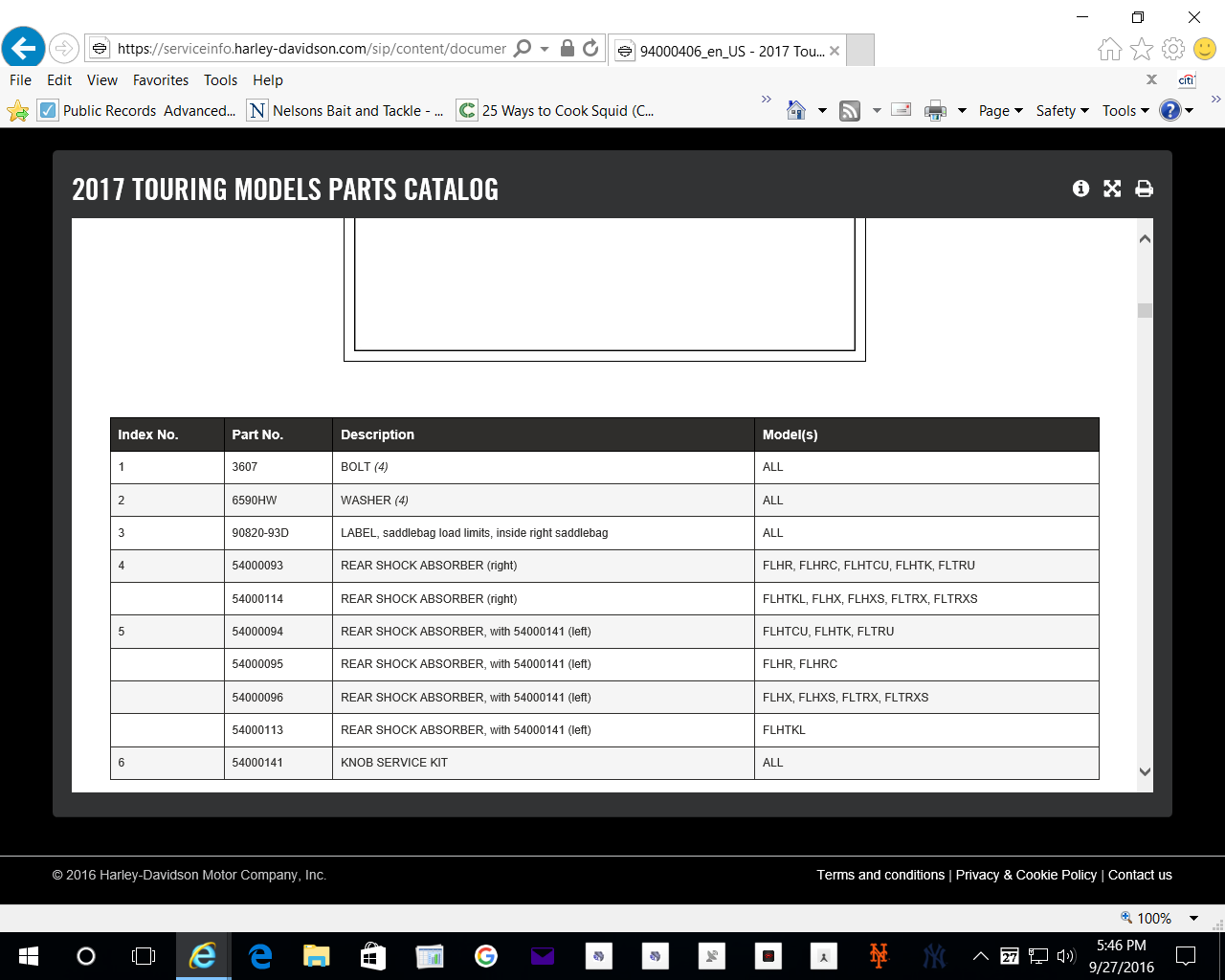Refresh the page with the reload icon
This screenshot has height=980, width=1225.
click(x=590, y=48)
